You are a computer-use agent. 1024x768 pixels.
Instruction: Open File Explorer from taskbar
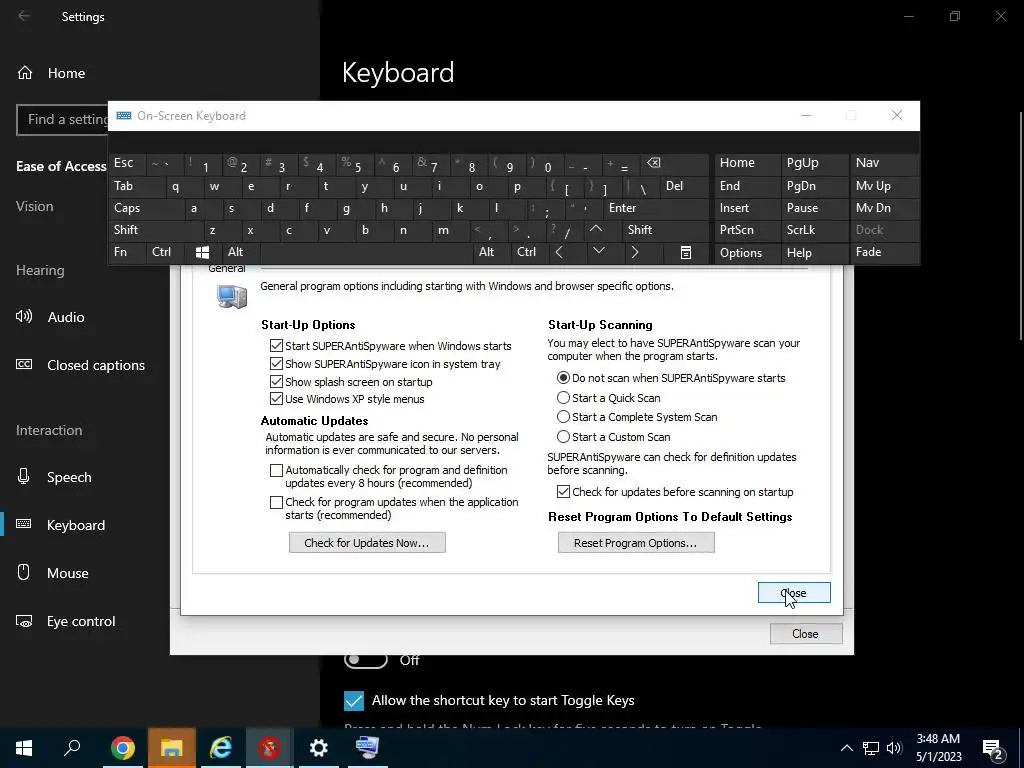[172, 748]
